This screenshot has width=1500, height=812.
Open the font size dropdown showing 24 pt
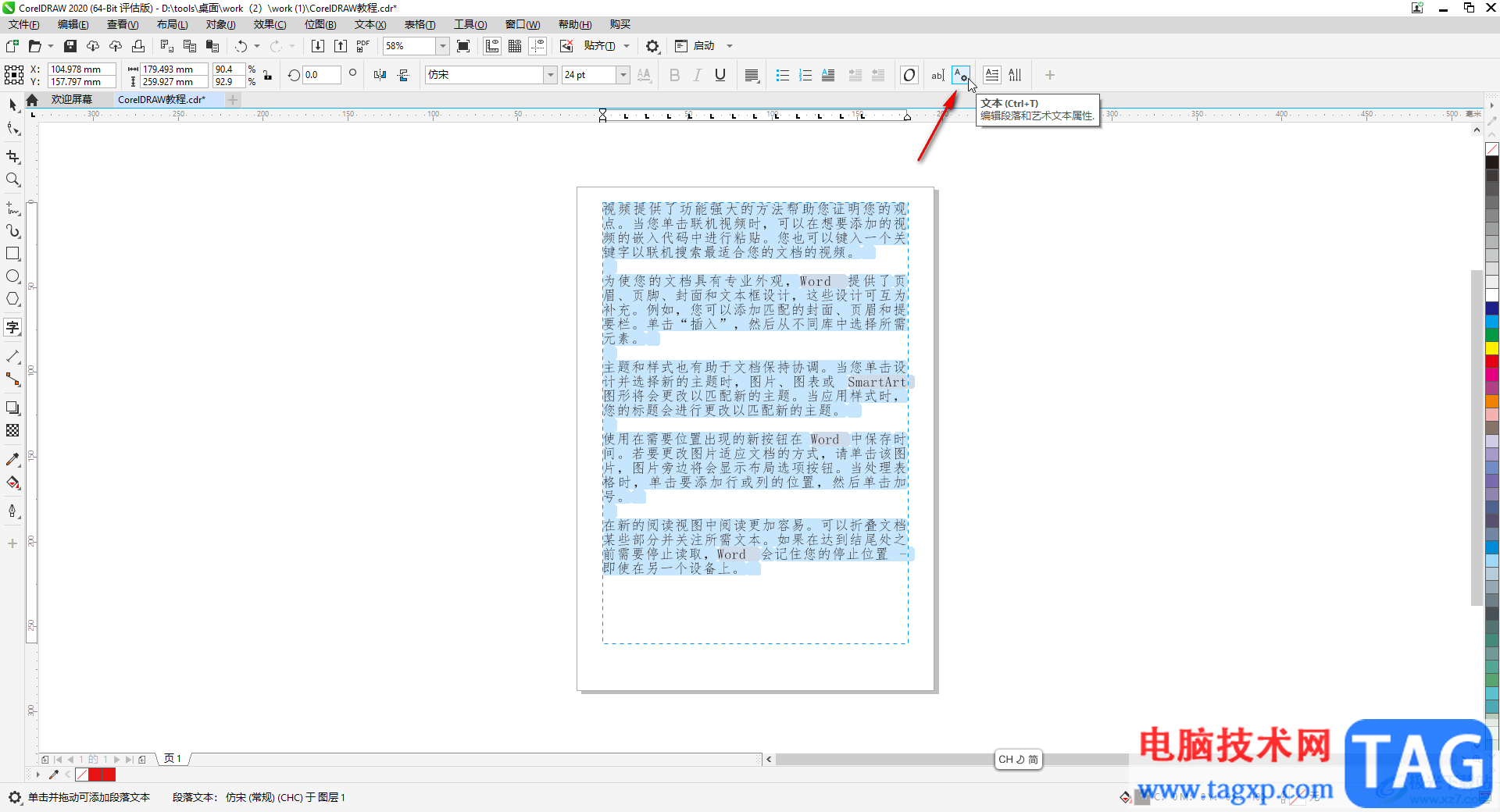(623, 75)
